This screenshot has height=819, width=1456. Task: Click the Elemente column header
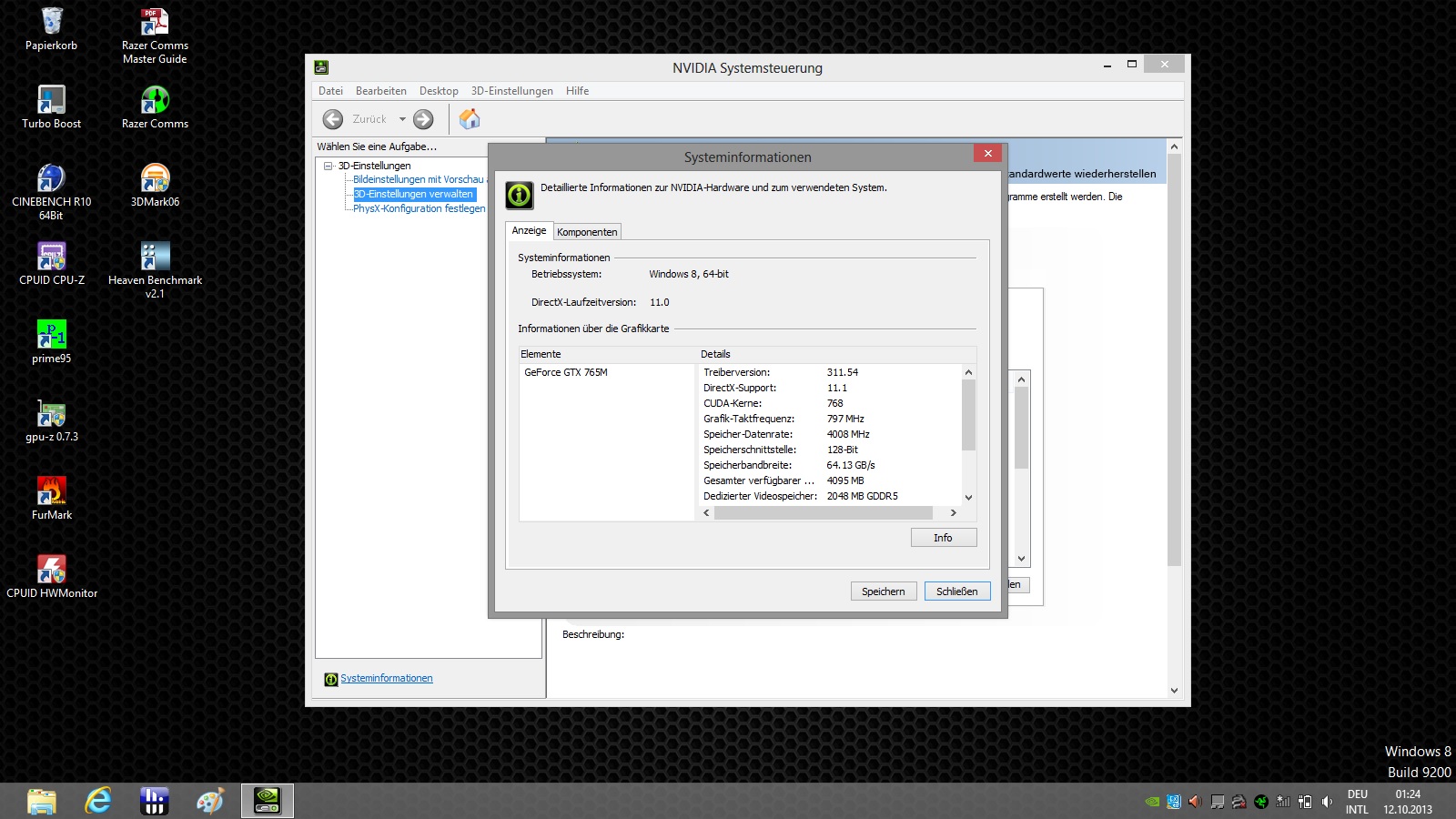pos(607,354)
